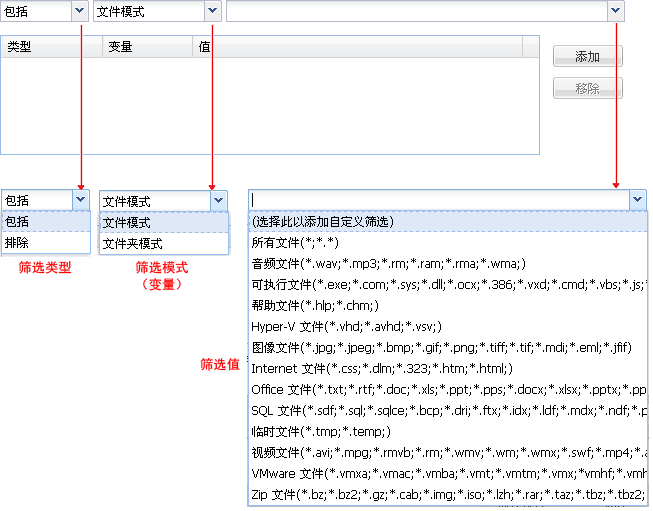Select Office 文件 txt doc option
Viewport: 653px width, 511px height.
(448, 389)
